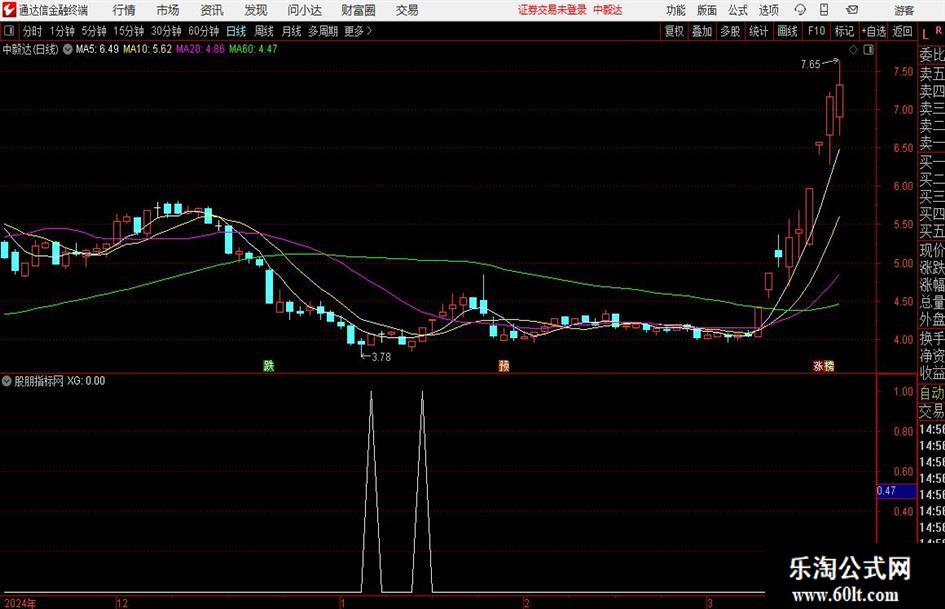
Task: Click the headset support icon
Action: (800, 10)
